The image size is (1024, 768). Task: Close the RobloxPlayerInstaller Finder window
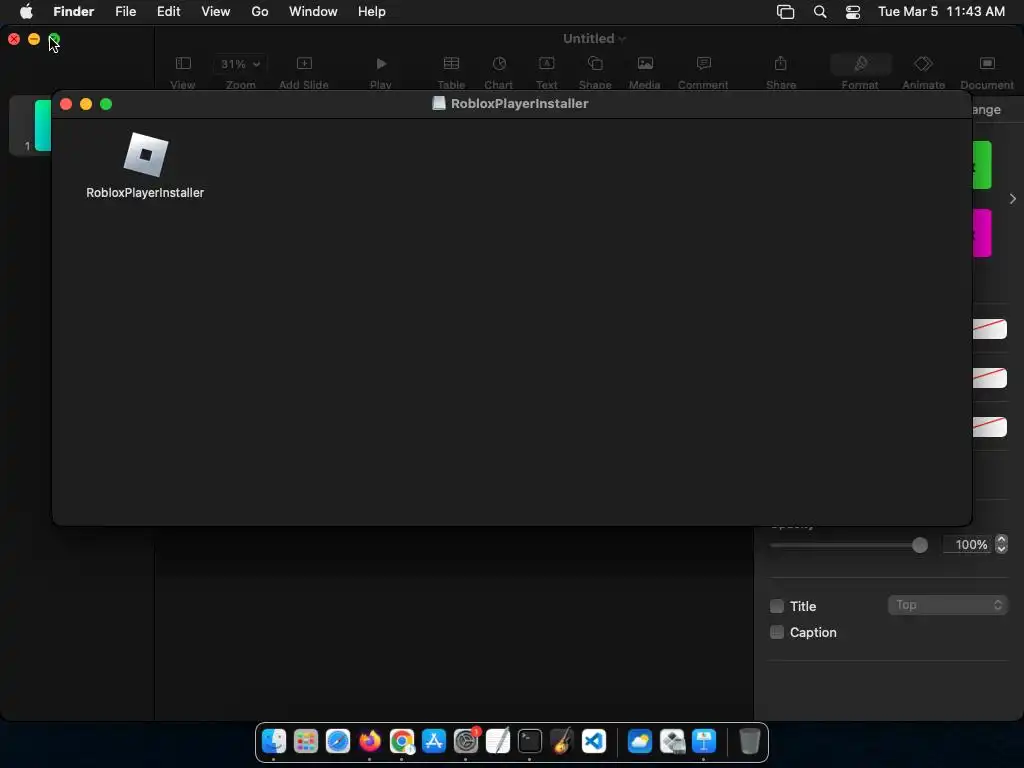[66, 104]
